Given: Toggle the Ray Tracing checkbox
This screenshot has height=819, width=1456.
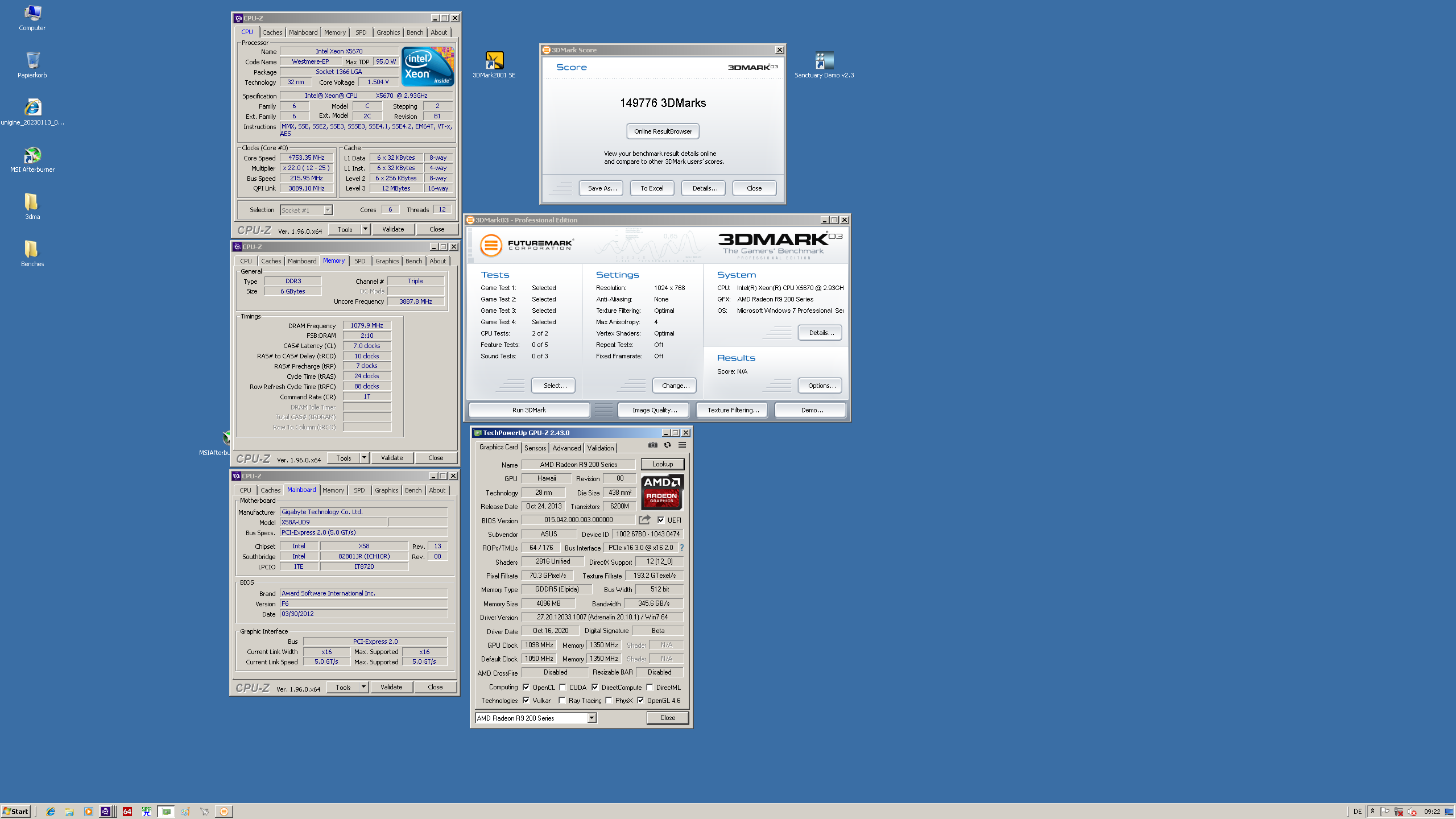Looking at the screenshot, I should (x=562, y=701).
